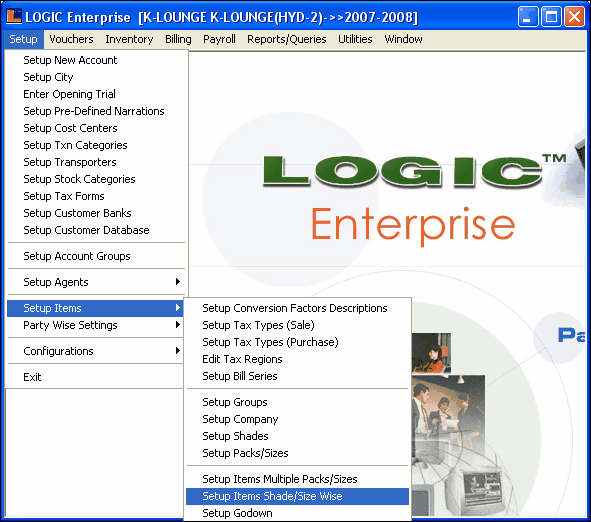Choose Setup Groups in submenu
Viewport: 591px width, 522px height.
297,402
